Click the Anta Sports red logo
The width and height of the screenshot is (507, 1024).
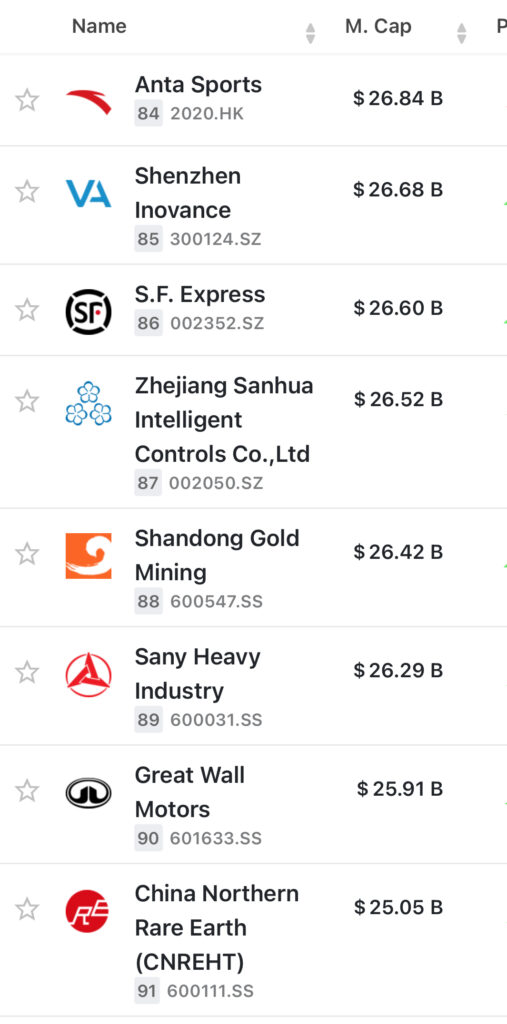[88, 101]
